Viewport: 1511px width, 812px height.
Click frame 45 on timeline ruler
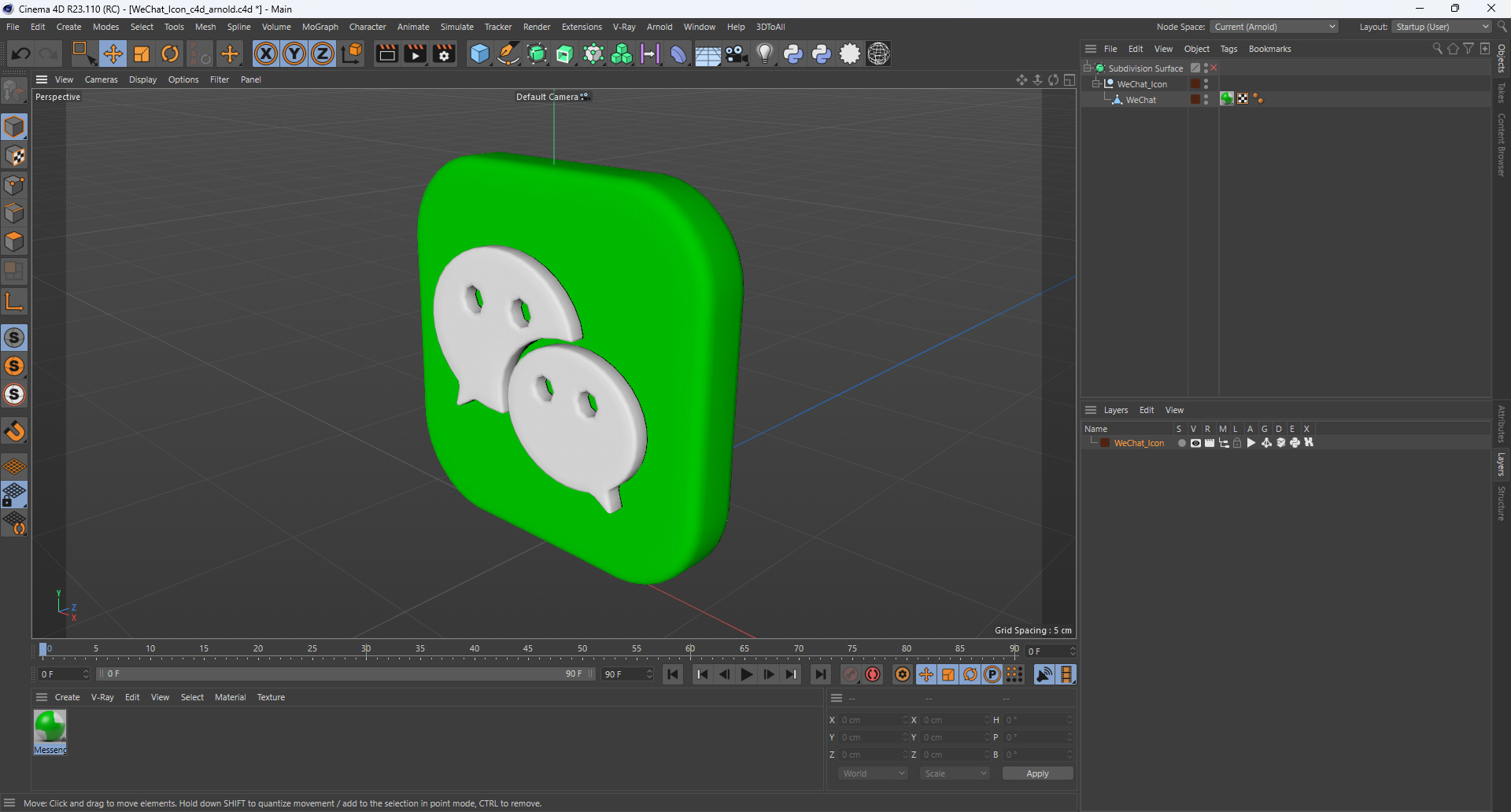527,649
